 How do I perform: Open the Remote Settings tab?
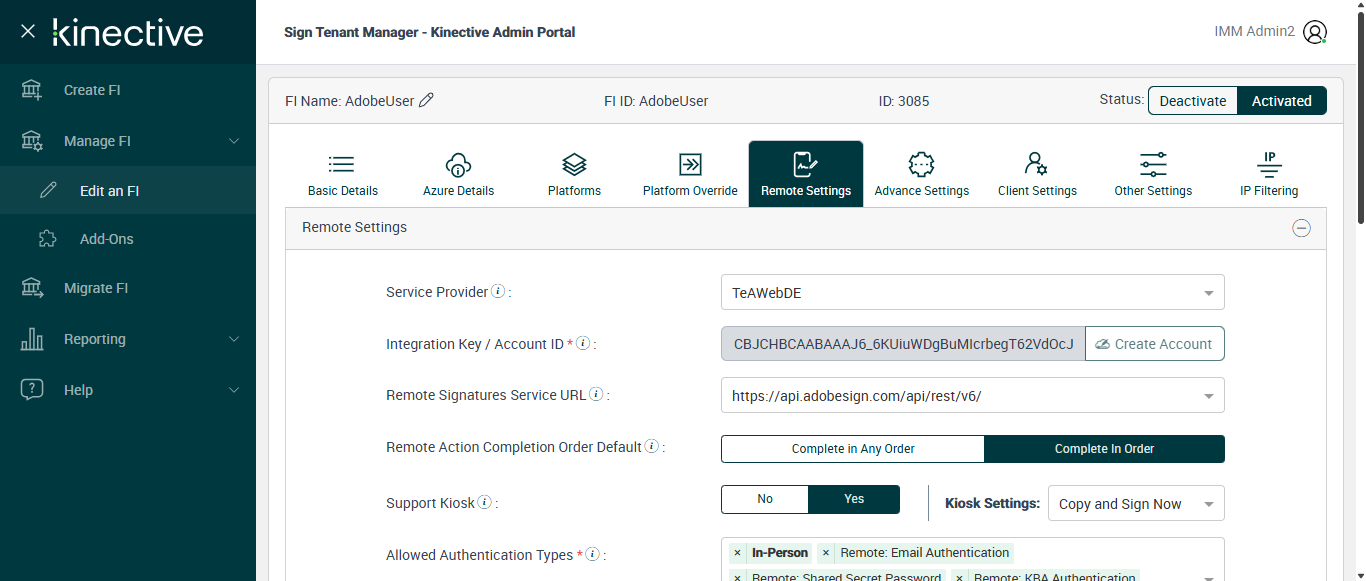806,174
